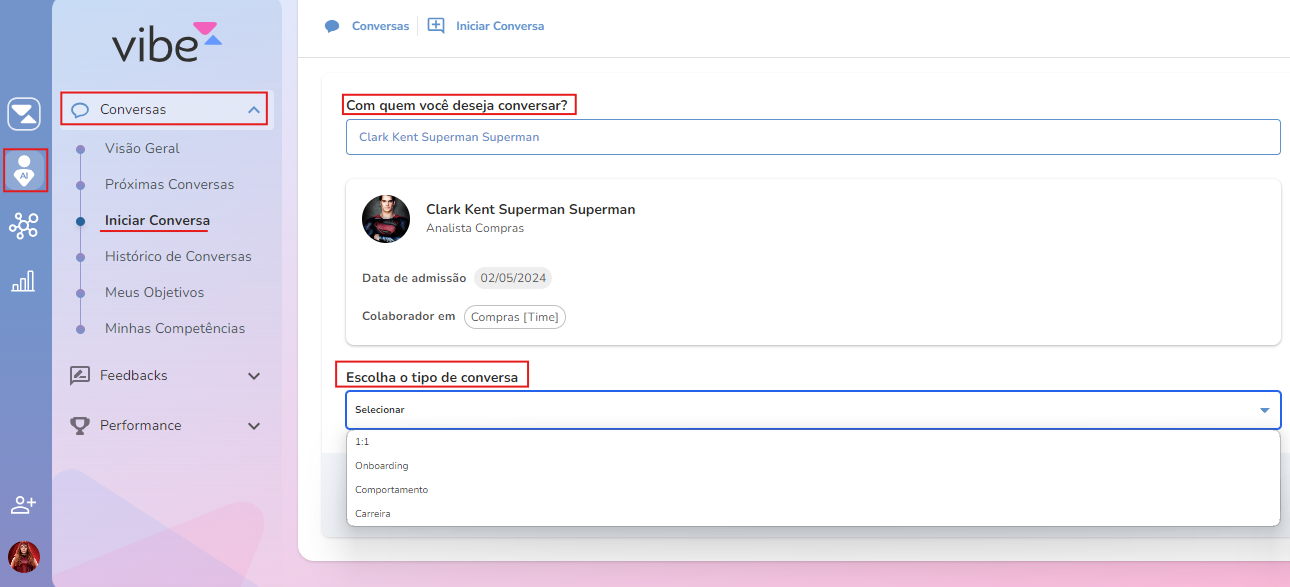The width and height of the screenshot is (1290, 587).
Task: Open the user profile avatar at bottom left
Action: (x=24, y=557)
